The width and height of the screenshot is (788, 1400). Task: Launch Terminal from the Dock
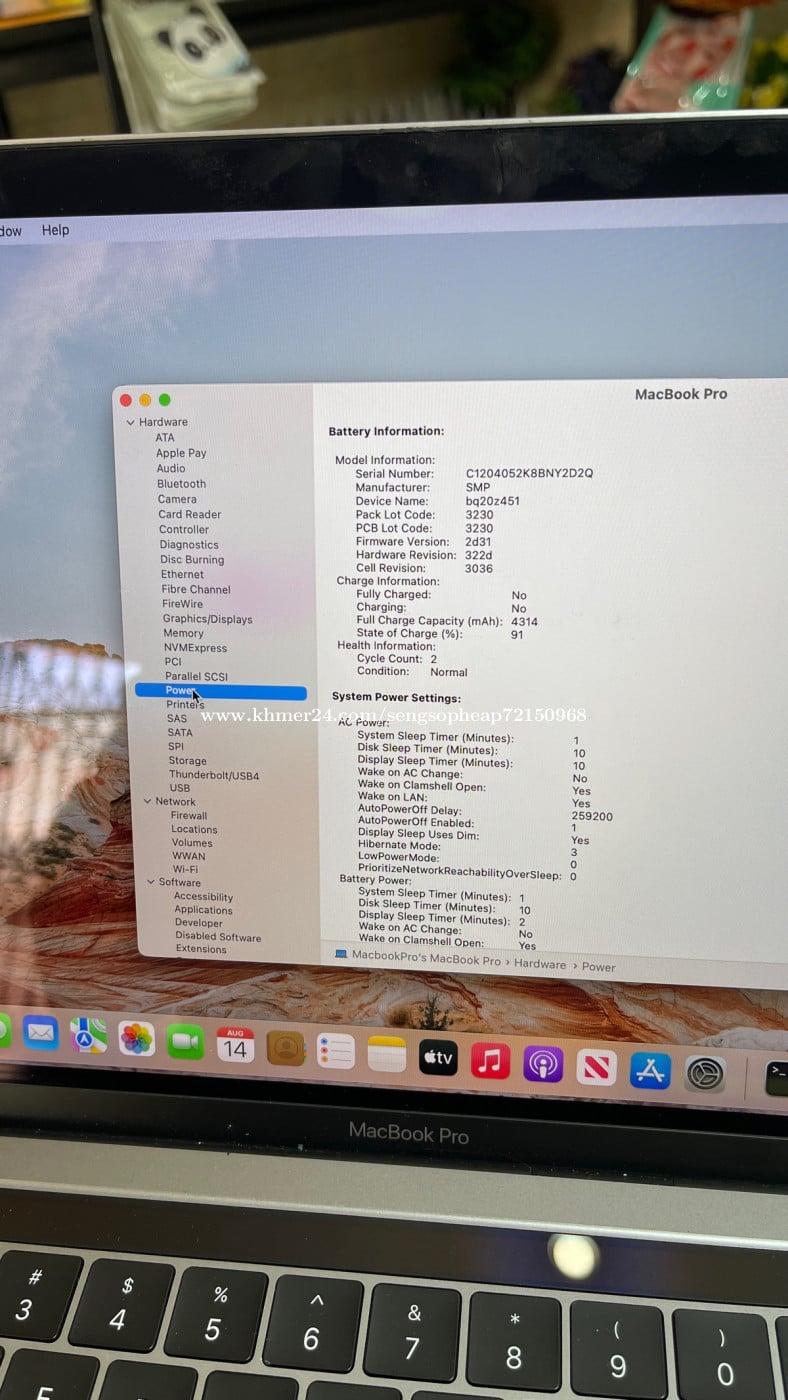776,1078
